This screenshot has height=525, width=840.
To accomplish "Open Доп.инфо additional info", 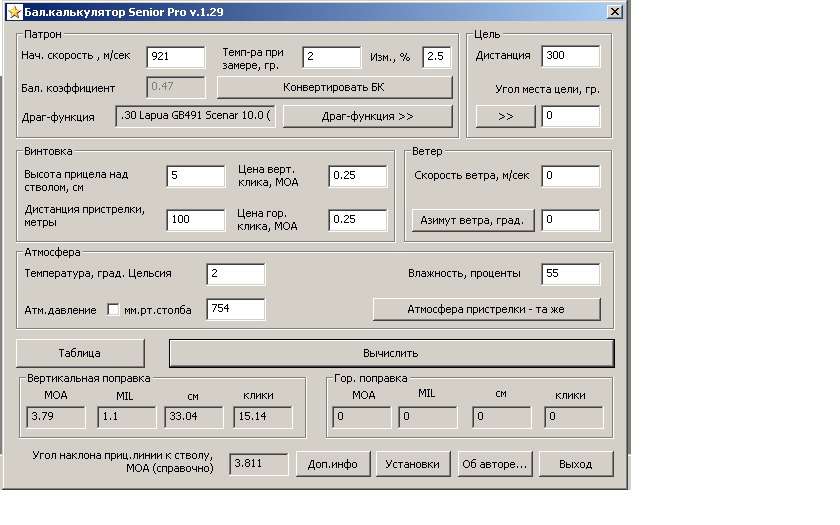I will click(x=332, y=464).
